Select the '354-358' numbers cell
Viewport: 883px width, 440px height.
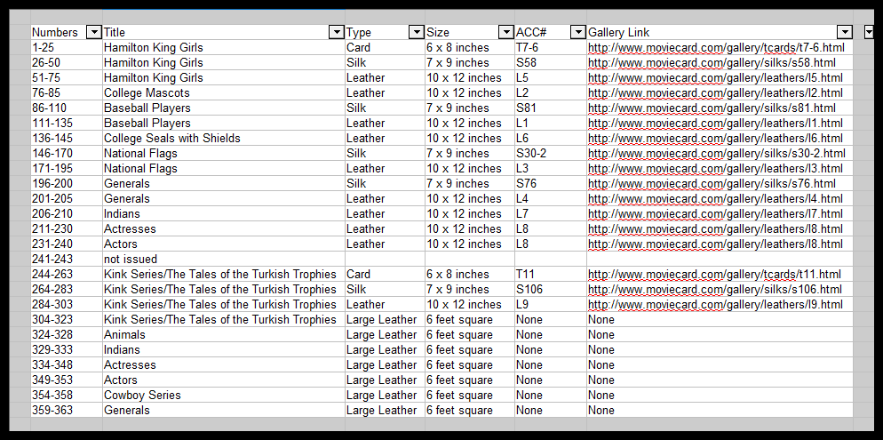(66, 395)
